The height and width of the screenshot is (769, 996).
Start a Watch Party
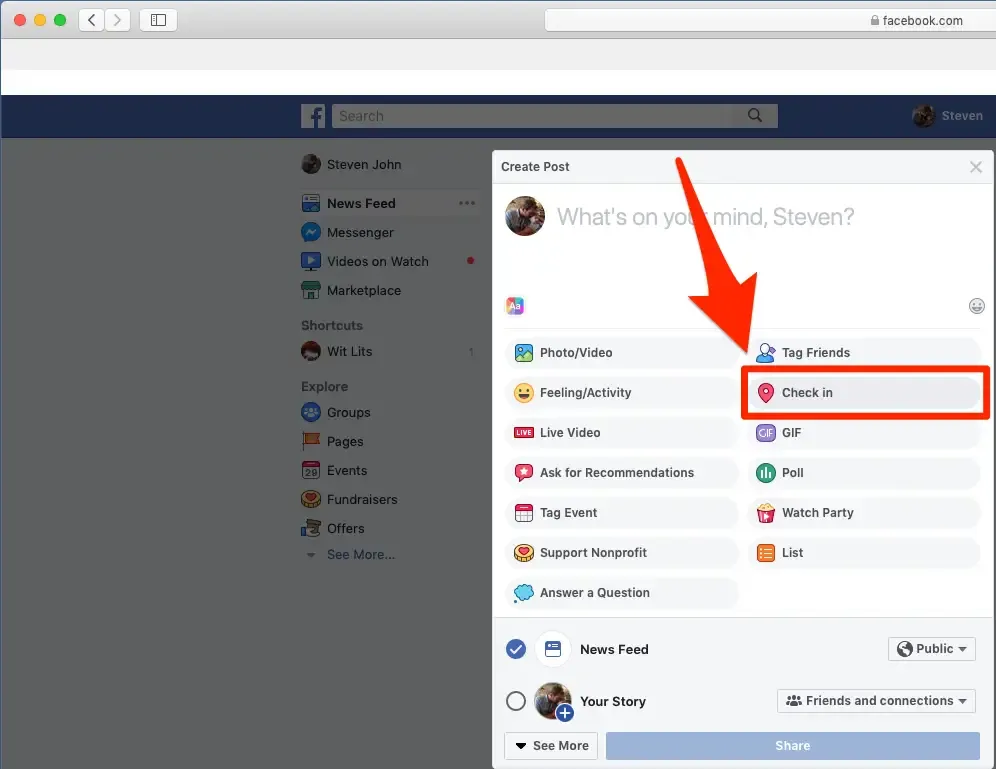(x=816, y=512)
